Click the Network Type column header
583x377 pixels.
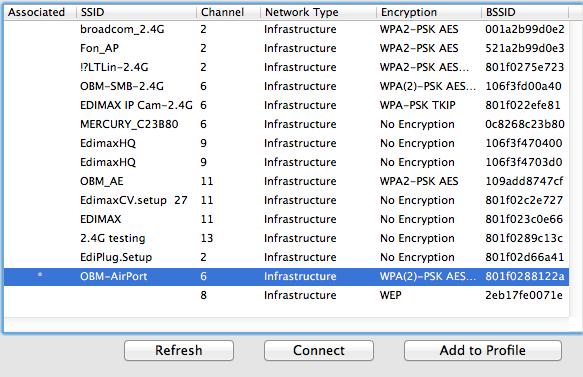[x=318, y=12]
